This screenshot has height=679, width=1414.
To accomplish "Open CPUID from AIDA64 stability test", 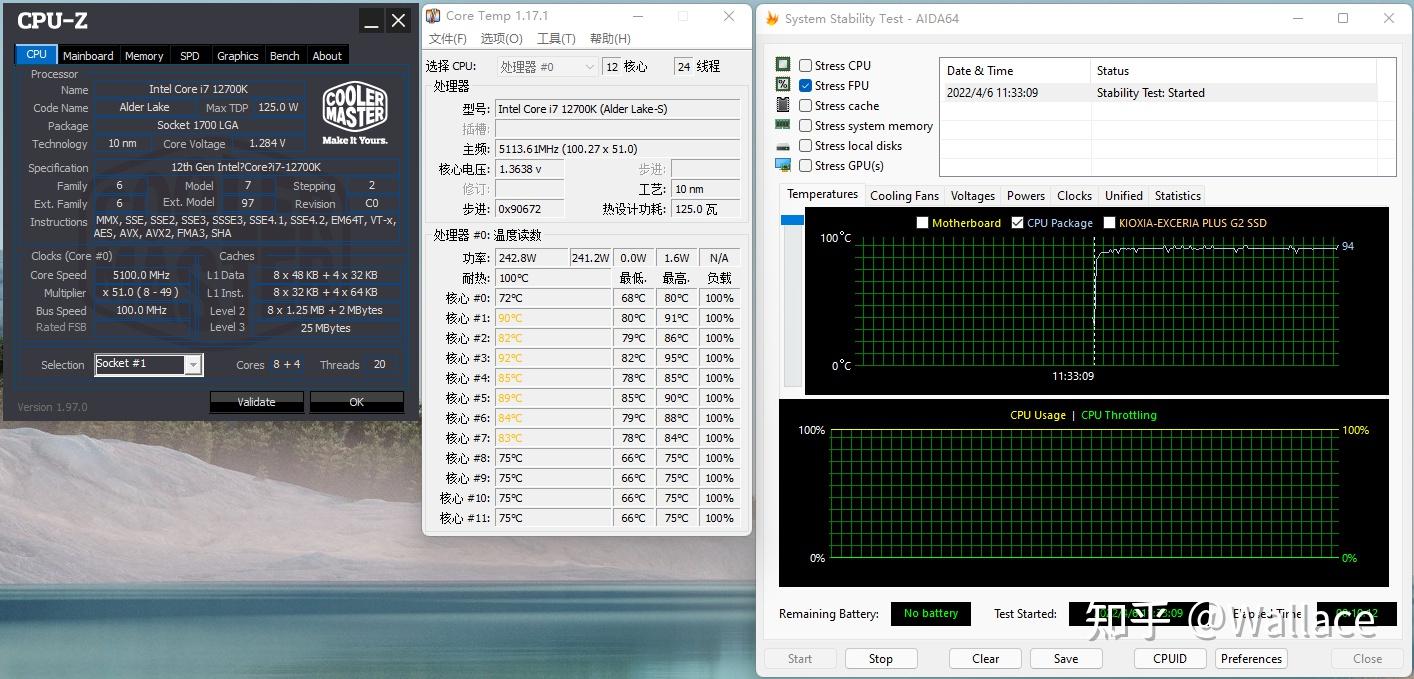I will pyautogui.click(x=1170, y=659).
